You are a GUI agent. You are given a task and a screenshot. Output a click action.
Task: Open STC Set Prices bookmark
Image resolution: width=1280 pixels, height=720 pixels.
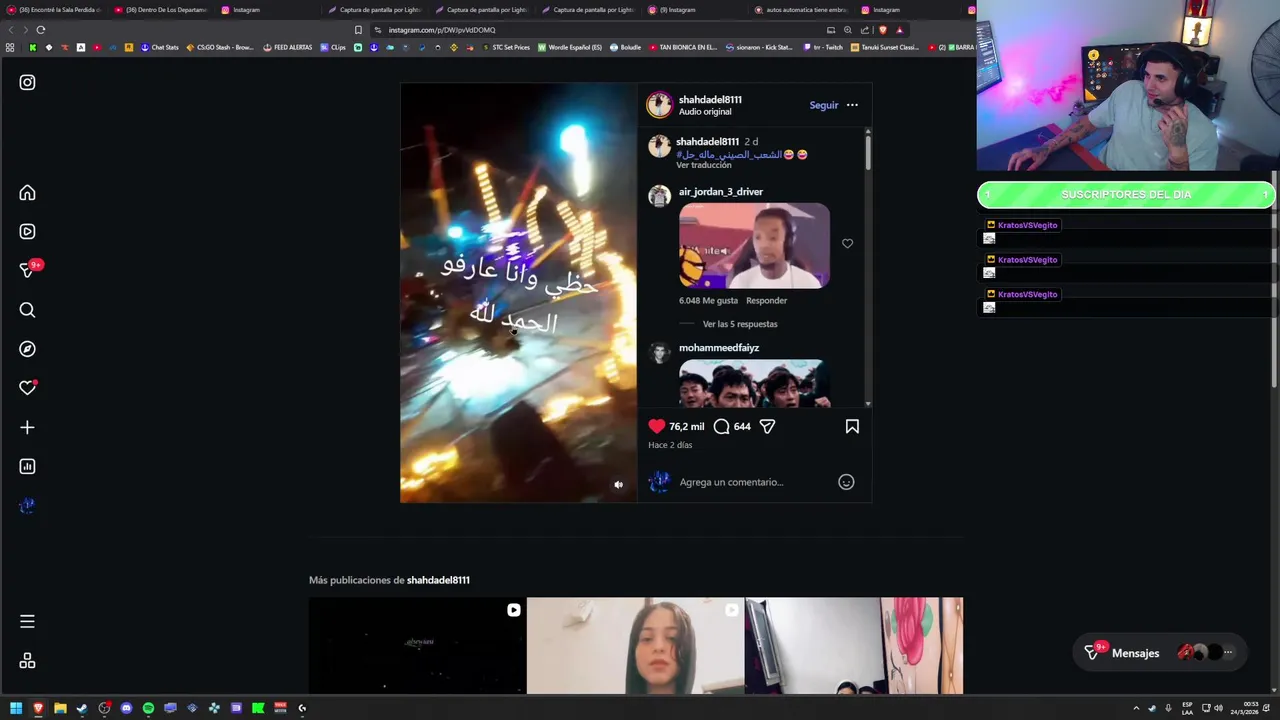(x=507, y=47)
